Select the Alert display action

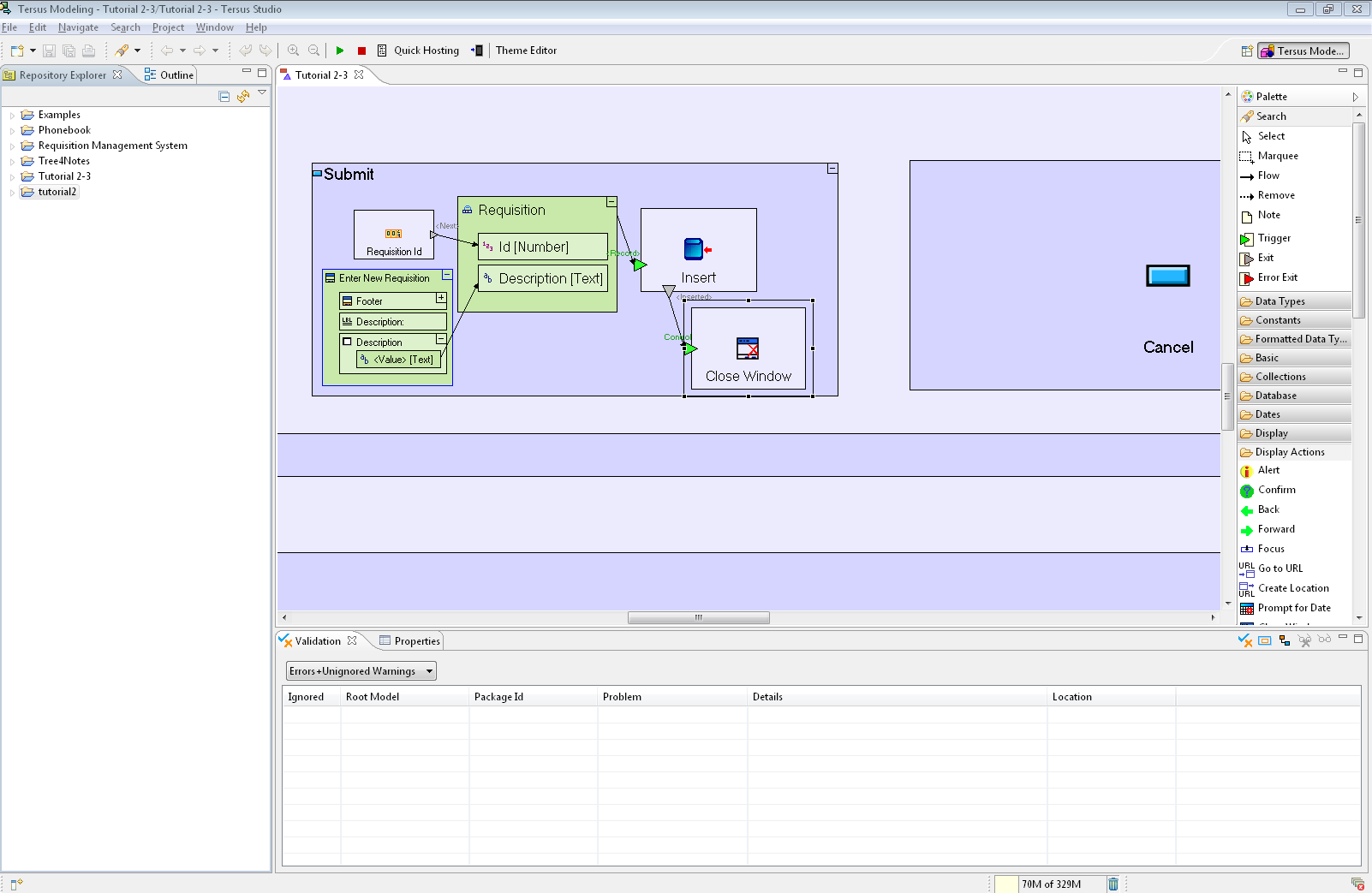(x=1268, y=470)
